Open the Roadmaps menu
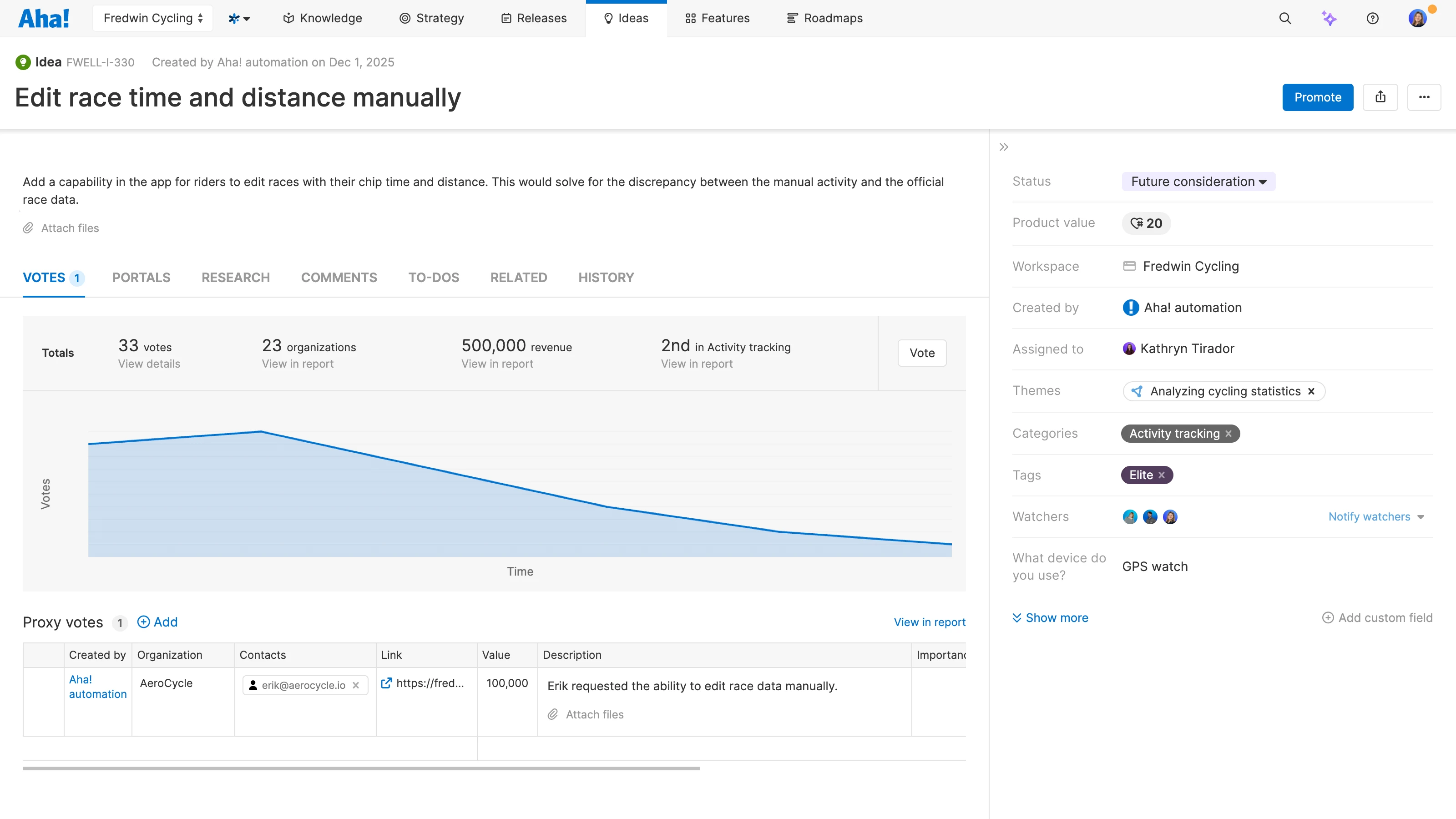Viewport: 1456px width, 819px height. coord(824,18)
